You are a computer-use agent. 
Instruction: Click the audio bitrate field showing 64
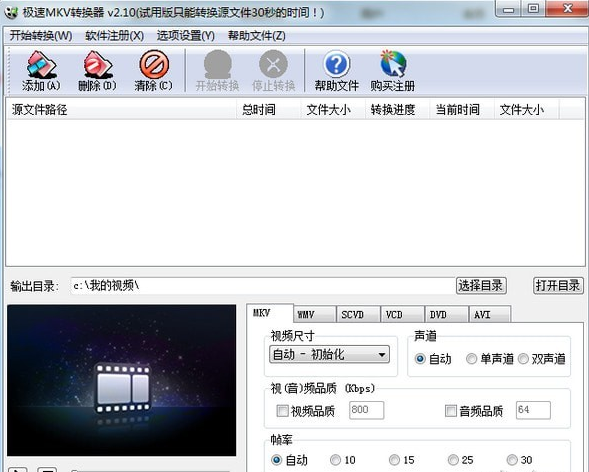pos(533,410)
